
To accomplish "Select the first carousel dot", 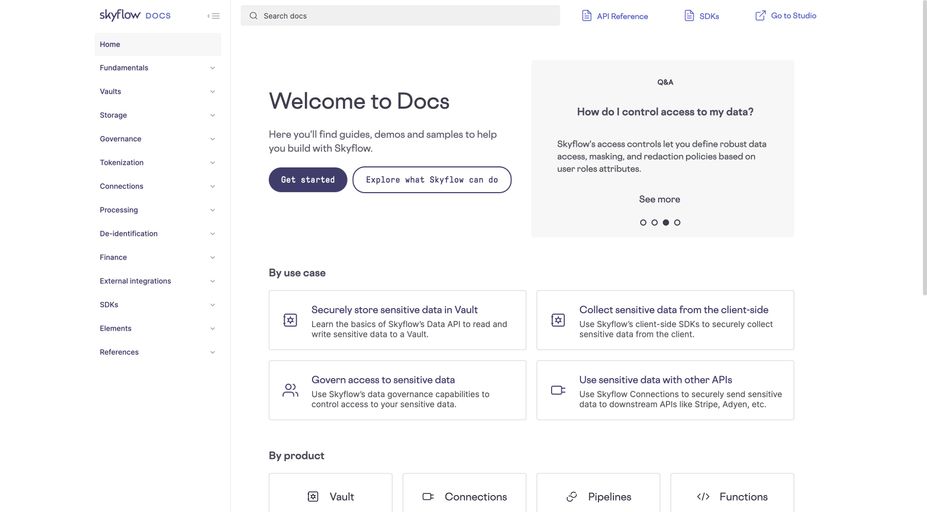I will tap(643, 223).
